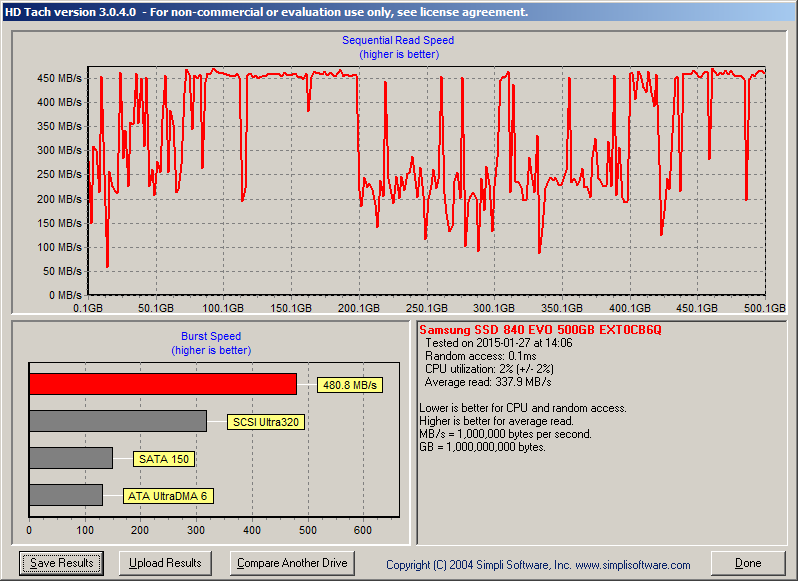The height and width of the screenshot is (581, 798).
Task: Click the HD Tach title bar
Action: point(399,12)
